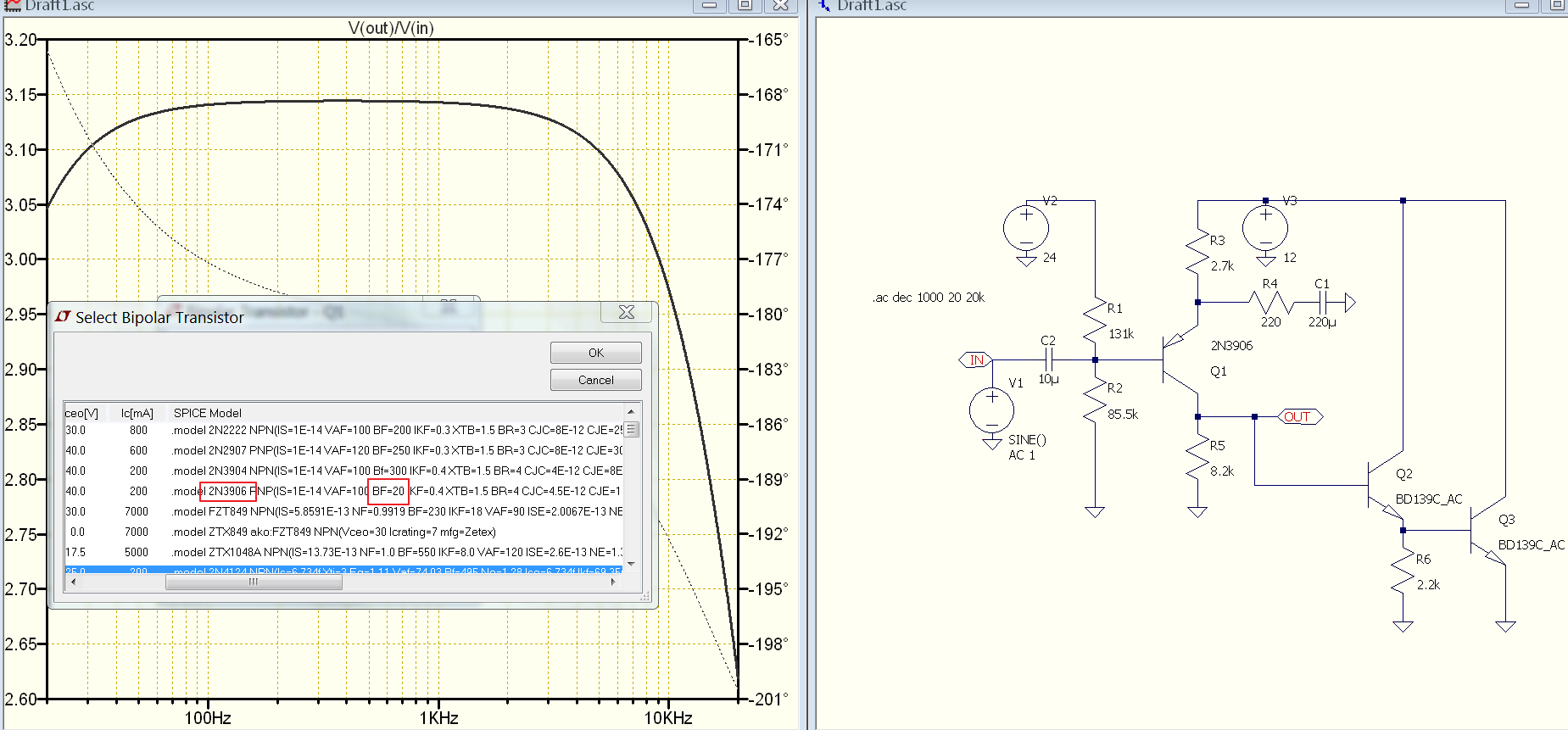This screenshot has height=730, width=1568.
Task: Click the Q3 transistor symbol
Action: pos(1488,532)
